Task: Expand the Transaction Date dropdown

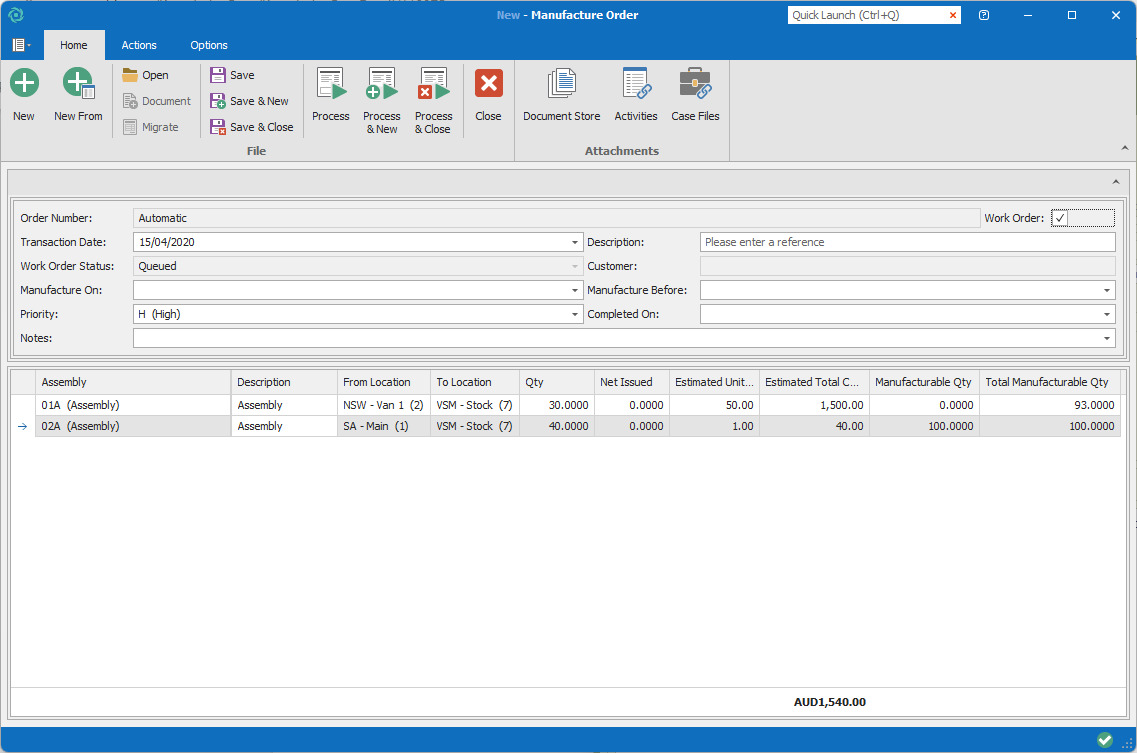Action: (575, 242)
